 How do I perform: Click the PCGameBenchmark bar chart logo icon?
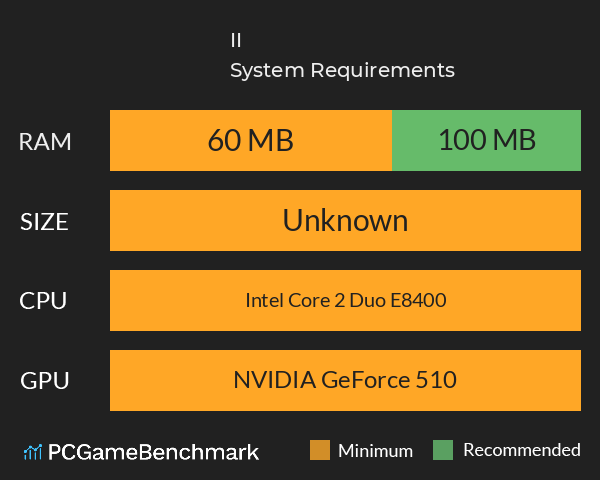click(33, 452)
